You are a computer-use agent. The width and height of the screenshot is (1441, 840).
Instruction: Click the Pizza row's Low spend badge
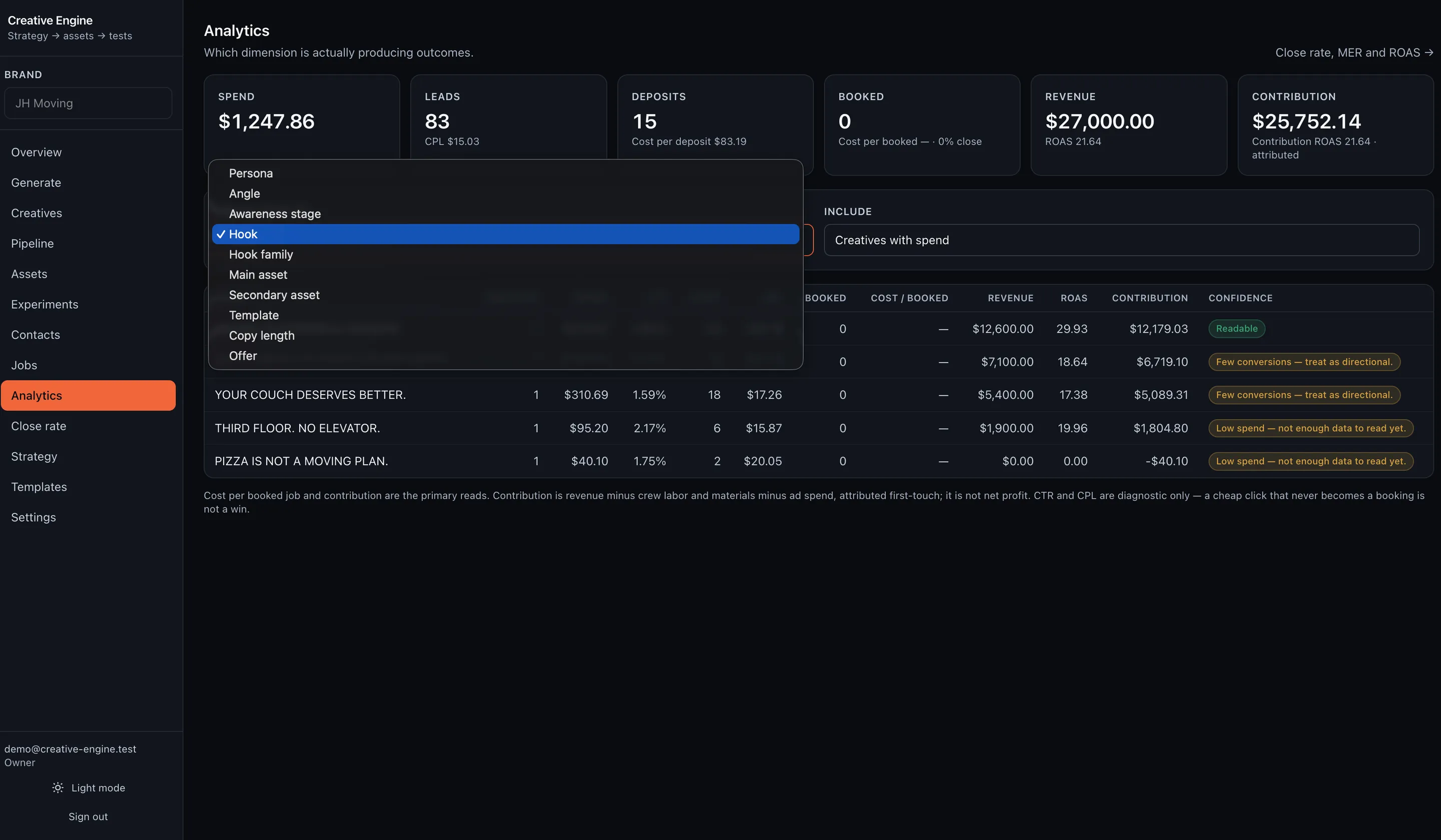1310,461
